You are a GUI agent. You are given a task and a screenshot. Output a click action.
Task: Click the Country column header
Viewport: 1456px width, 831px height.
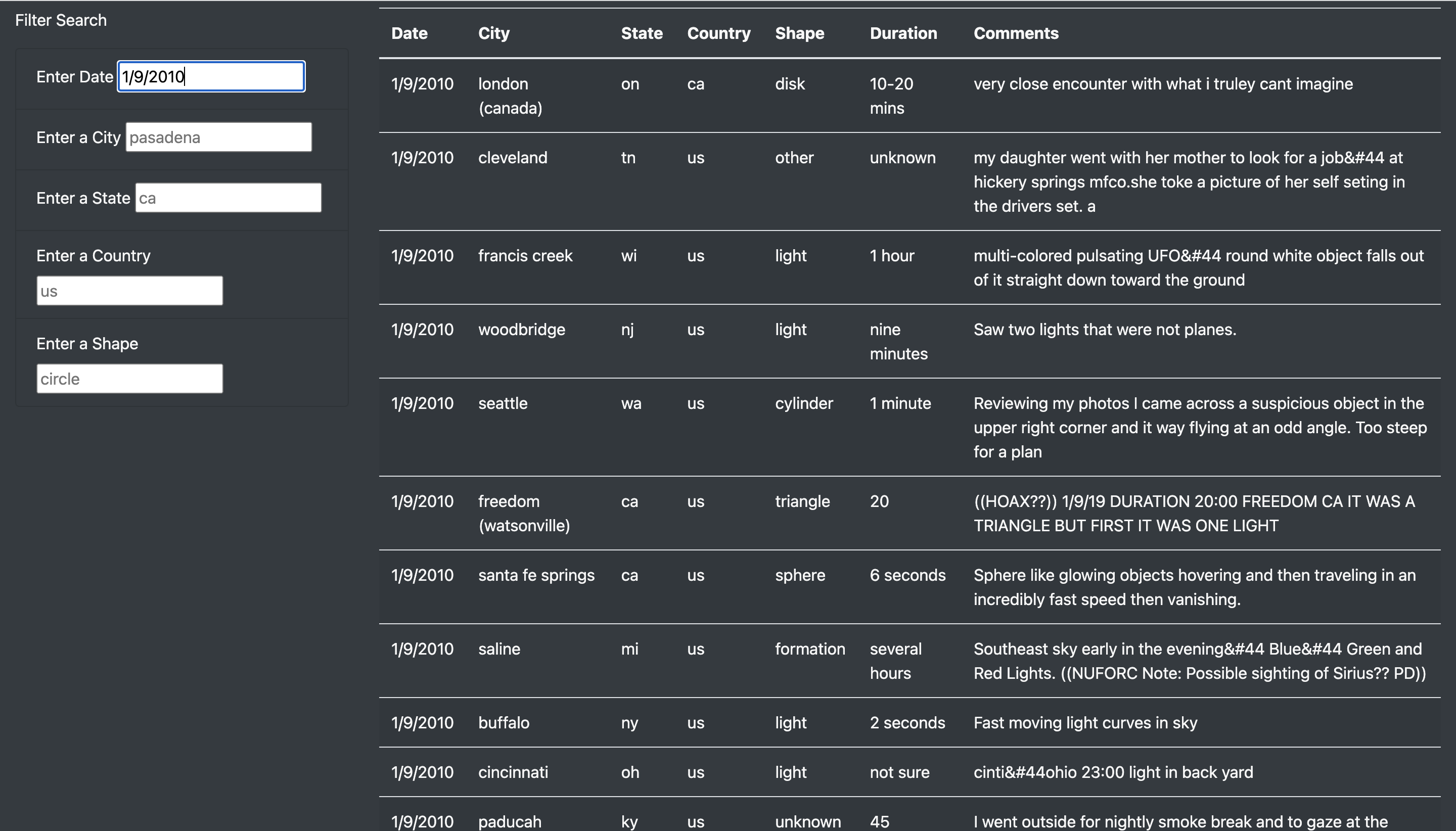tap(718, 33)
